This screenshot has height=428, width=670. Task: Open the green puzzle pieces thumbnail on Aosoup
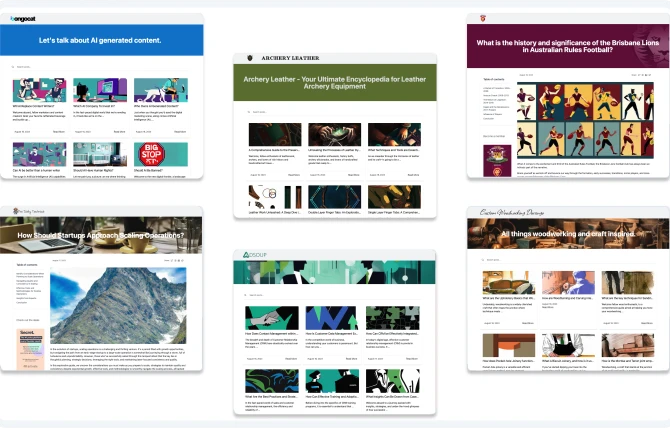click(x=393, y=318)
